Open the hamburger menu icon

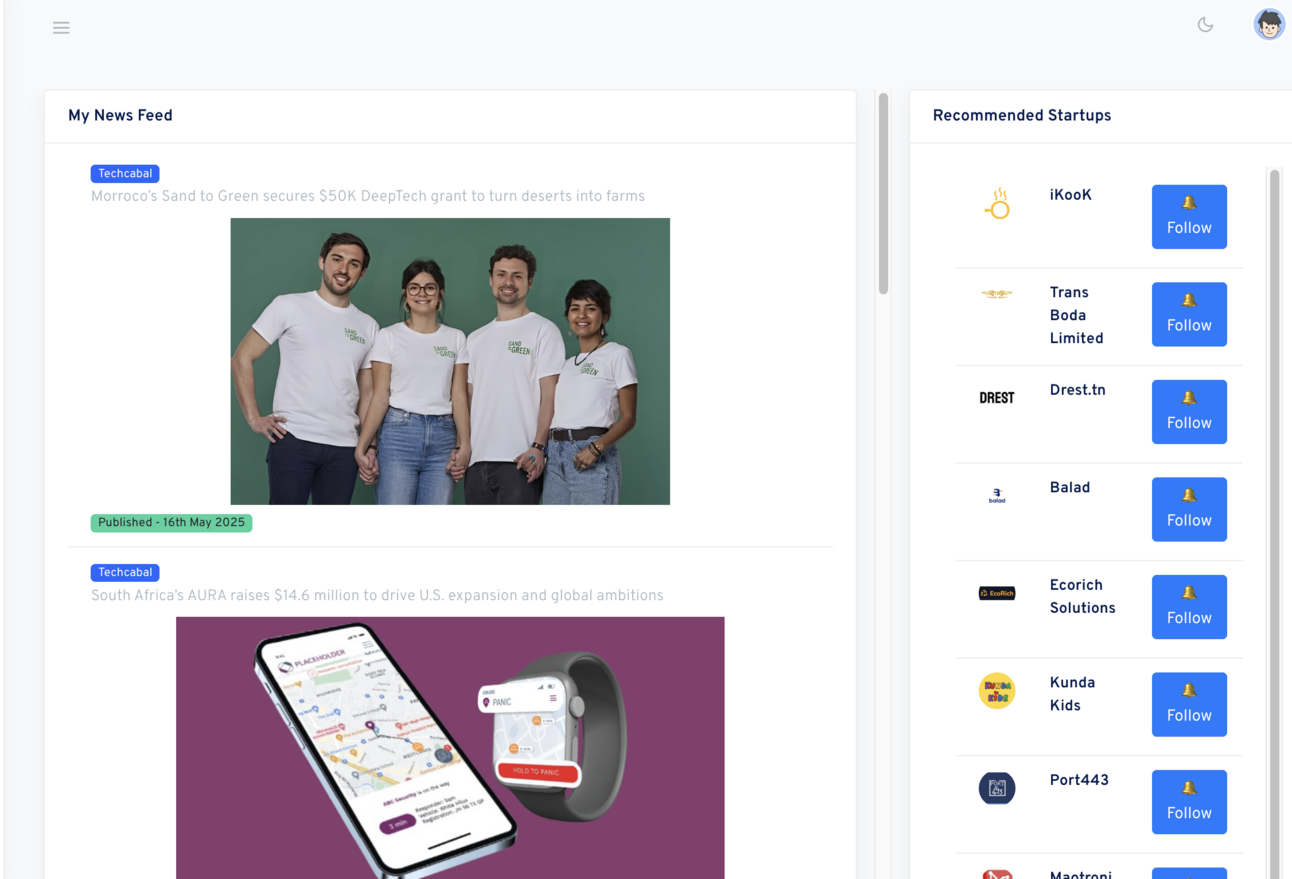pyautogui.click(x=61, y=28)
